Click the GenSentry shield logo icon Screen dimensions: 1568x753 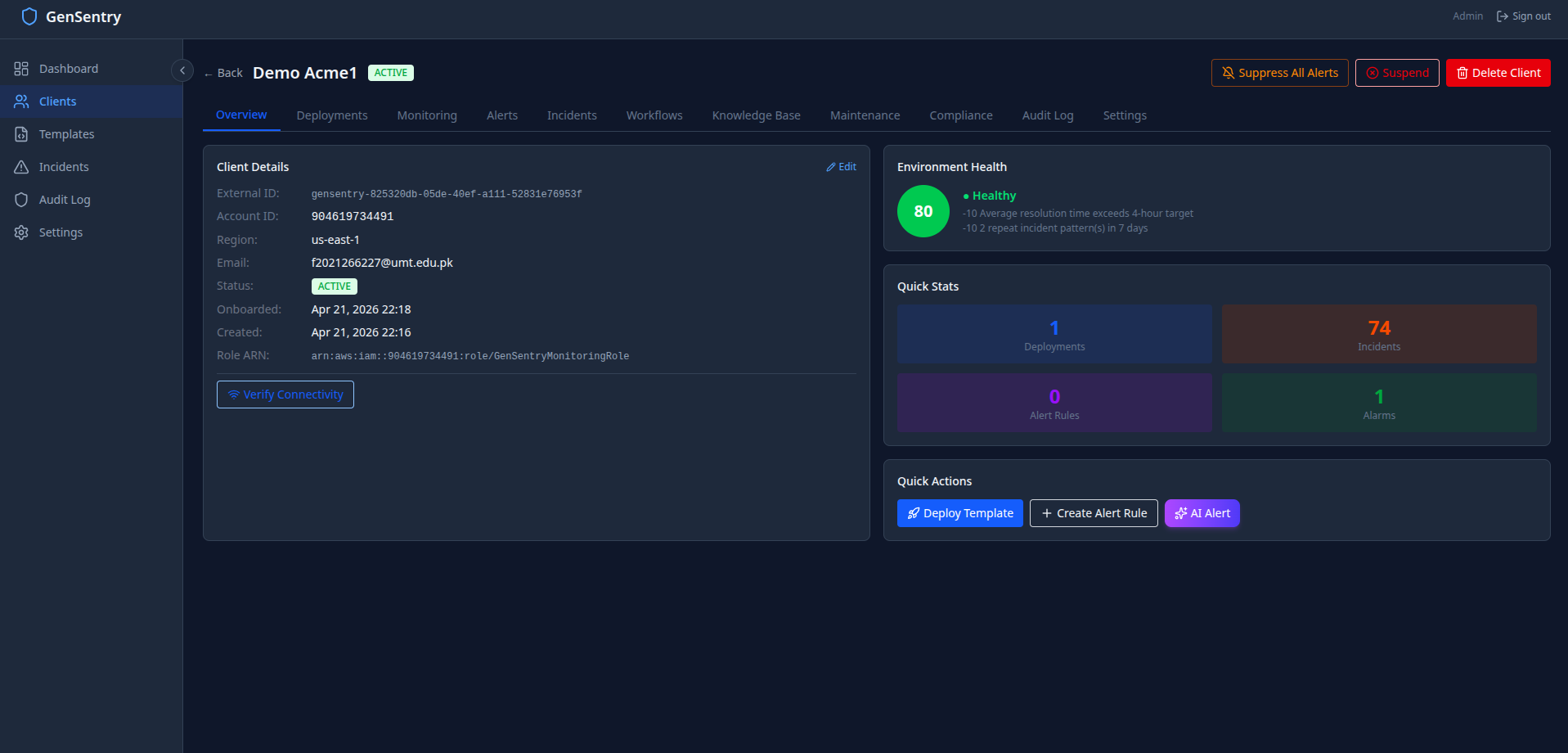click(x=29, y=16)
